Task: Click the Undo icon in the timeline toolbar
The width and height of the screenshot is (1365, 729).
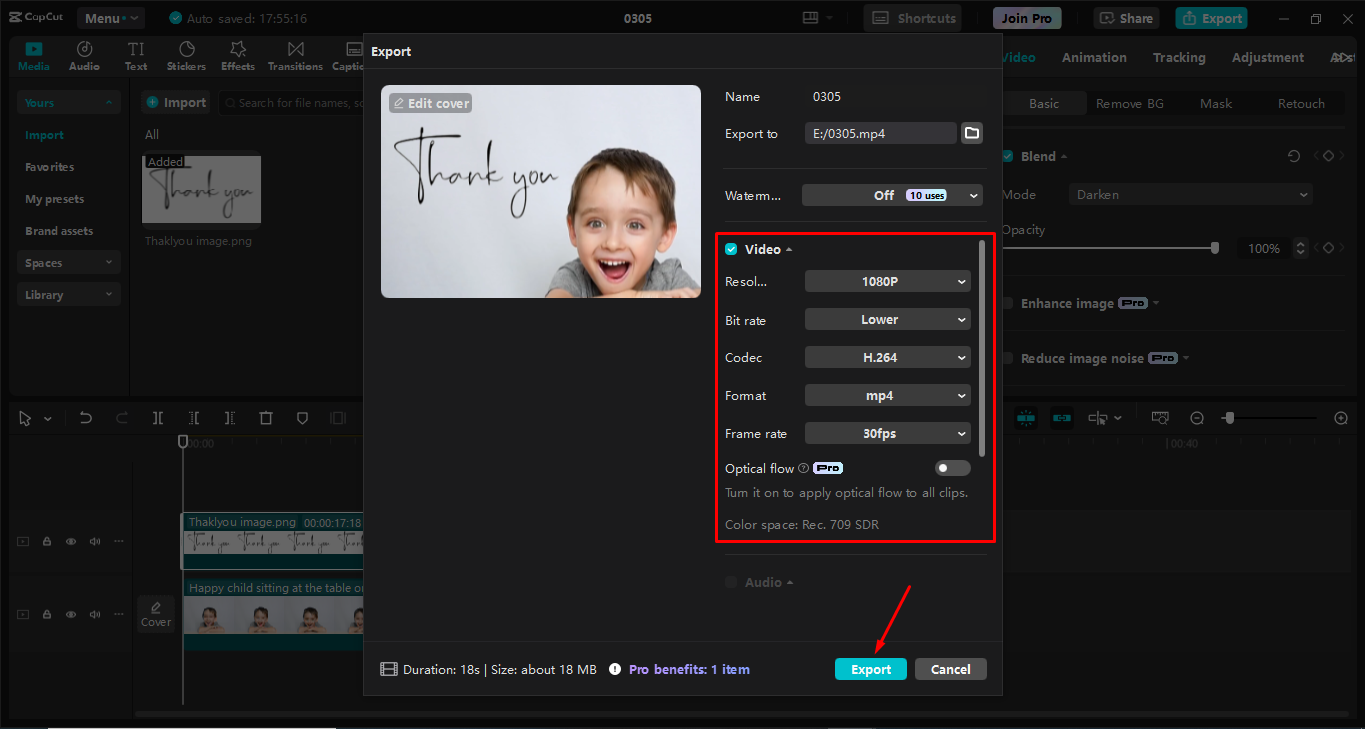Action: [x=85, y=418]
